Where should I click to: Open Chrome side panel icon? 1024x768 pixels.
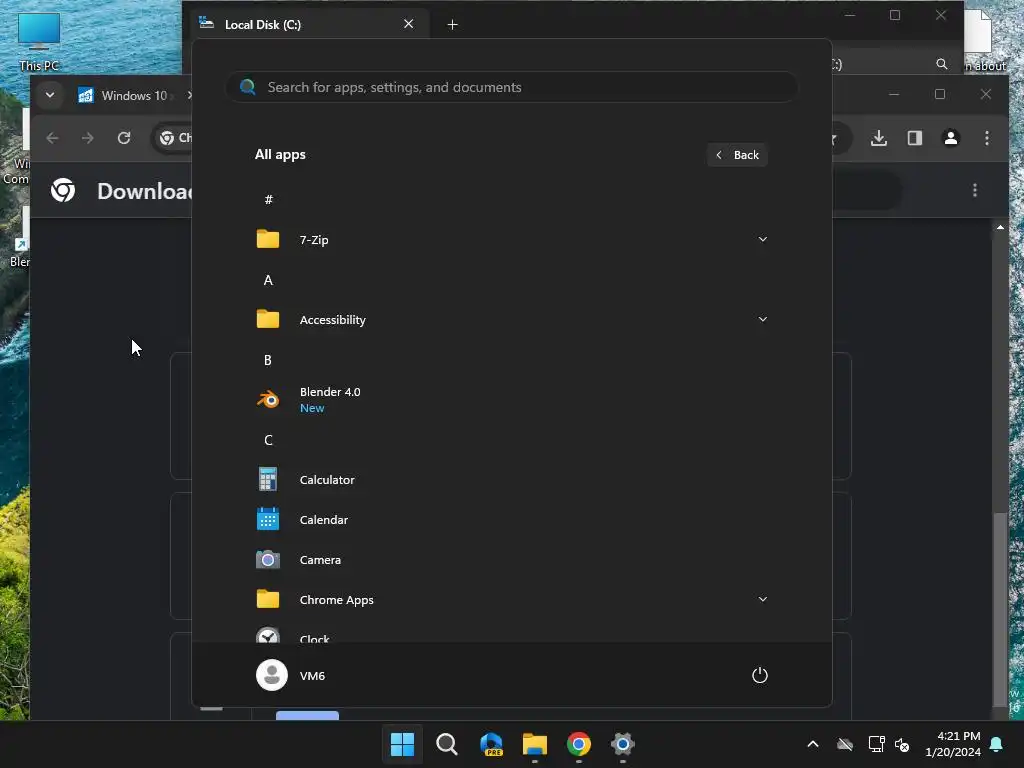(915, 138)
